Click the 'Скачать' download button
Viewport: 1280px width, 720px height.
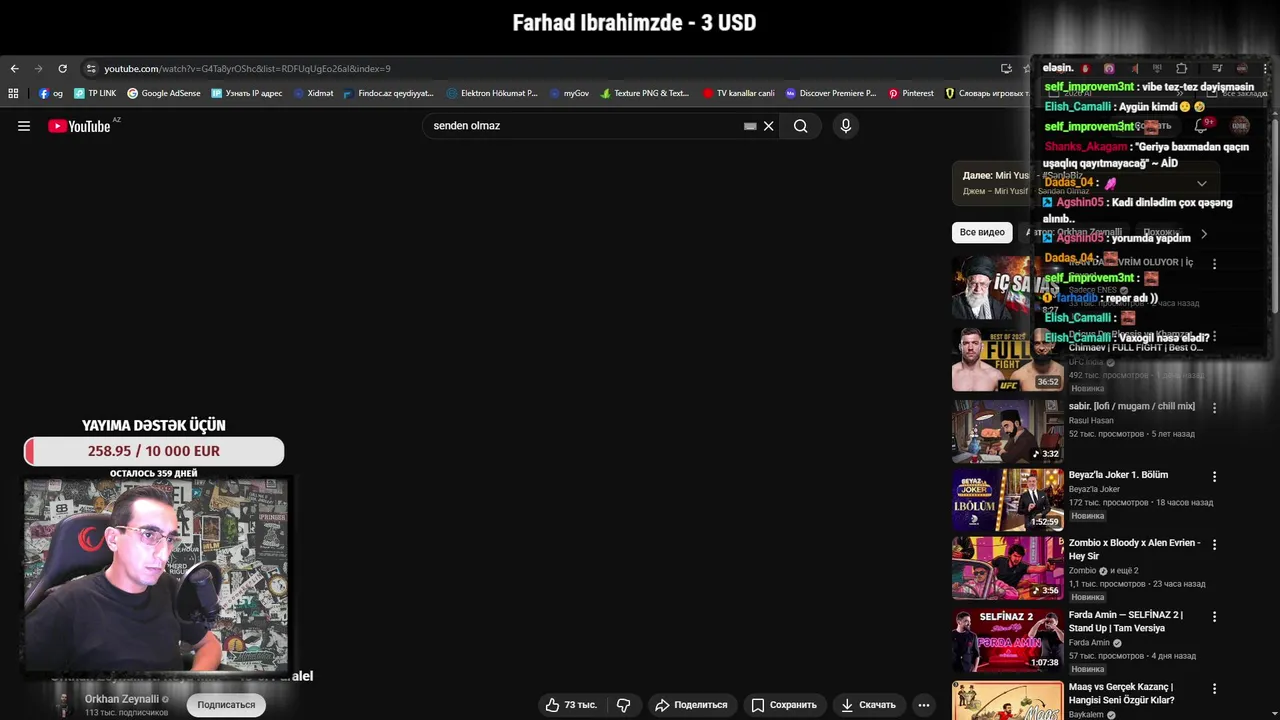pos(868,705)
